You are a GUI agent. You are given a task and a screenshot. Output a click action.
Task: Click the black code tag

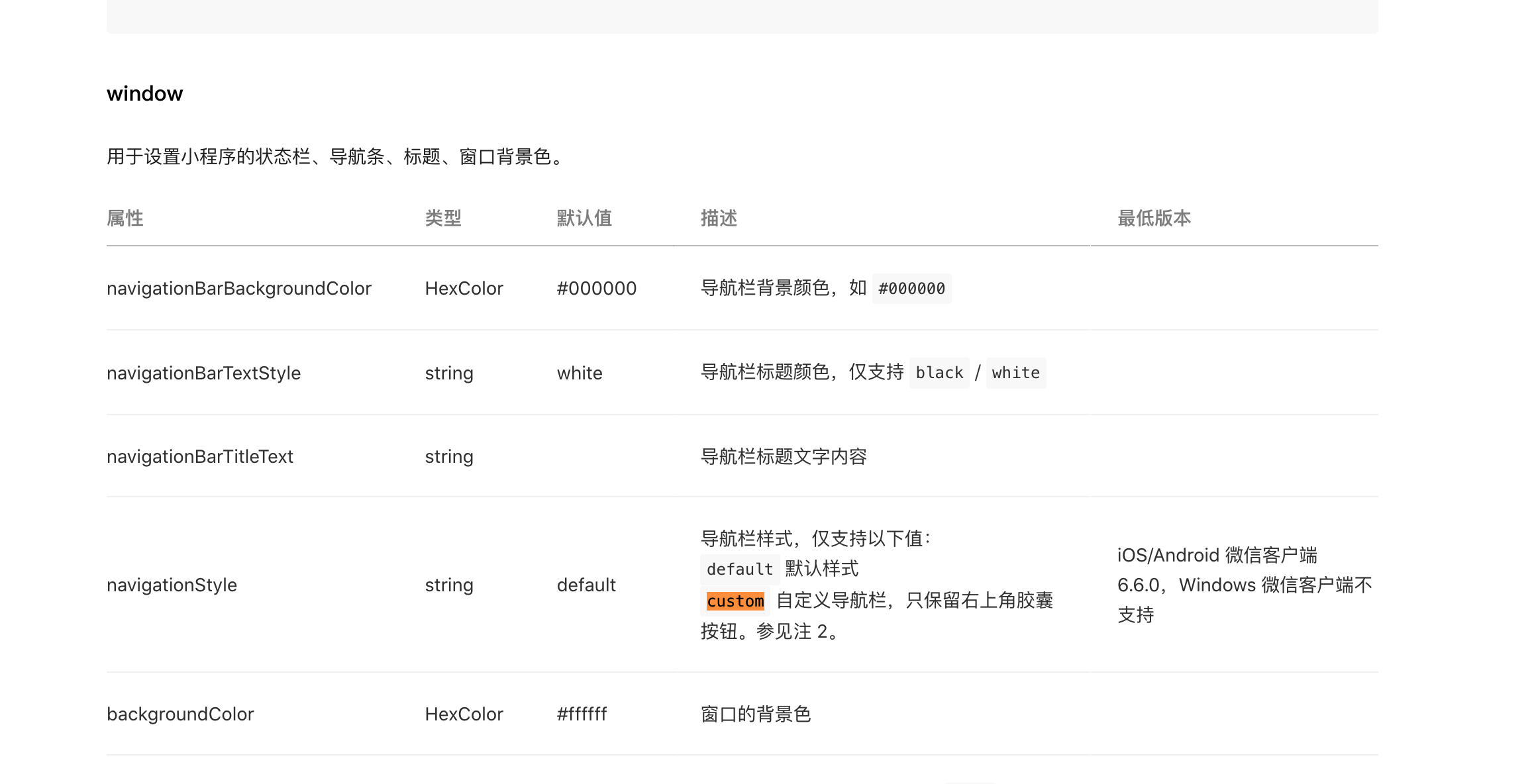click(x=939, y=373)
